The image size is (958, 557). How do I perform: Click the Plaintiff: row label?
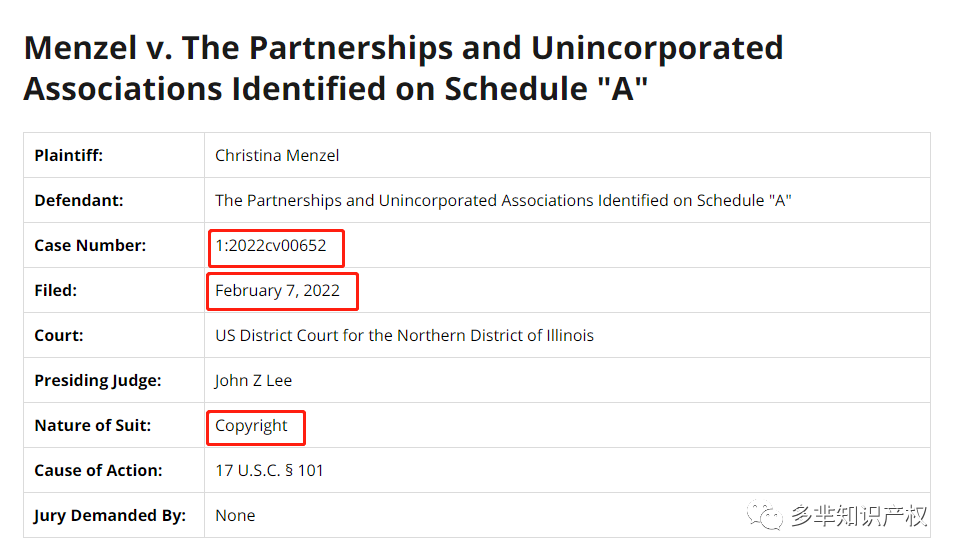tap(68, 156)
